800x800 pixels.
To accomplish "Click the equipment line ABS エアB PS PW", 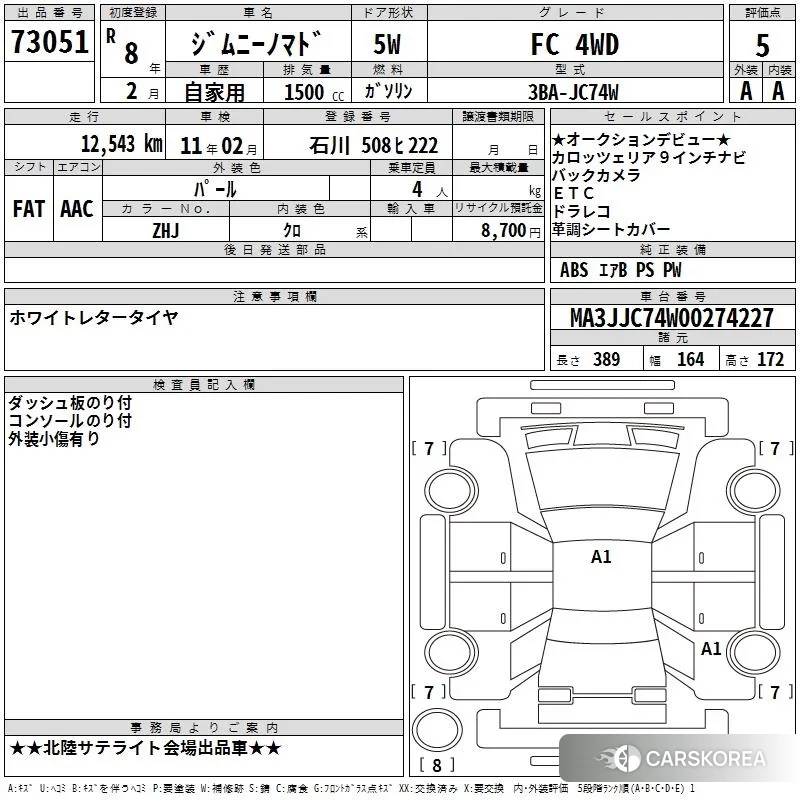I will [x=620, y=270].
